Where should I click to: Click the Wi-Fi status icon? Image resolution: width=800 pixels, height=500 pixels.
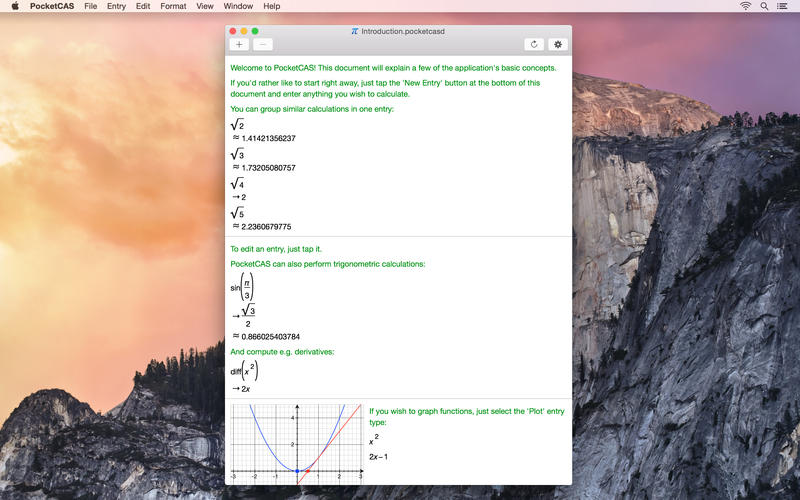point(745,6)
